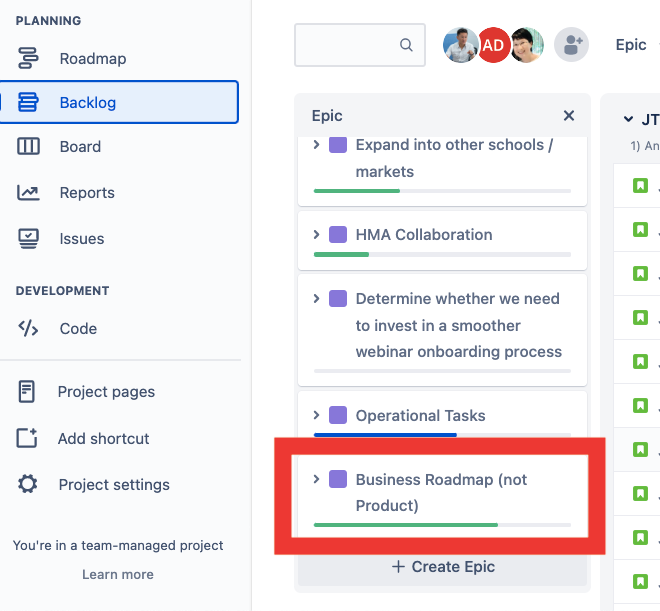Filter by the AD avatar
The height and width of the screenshot is (611, 660).
[x=493, y=45]
